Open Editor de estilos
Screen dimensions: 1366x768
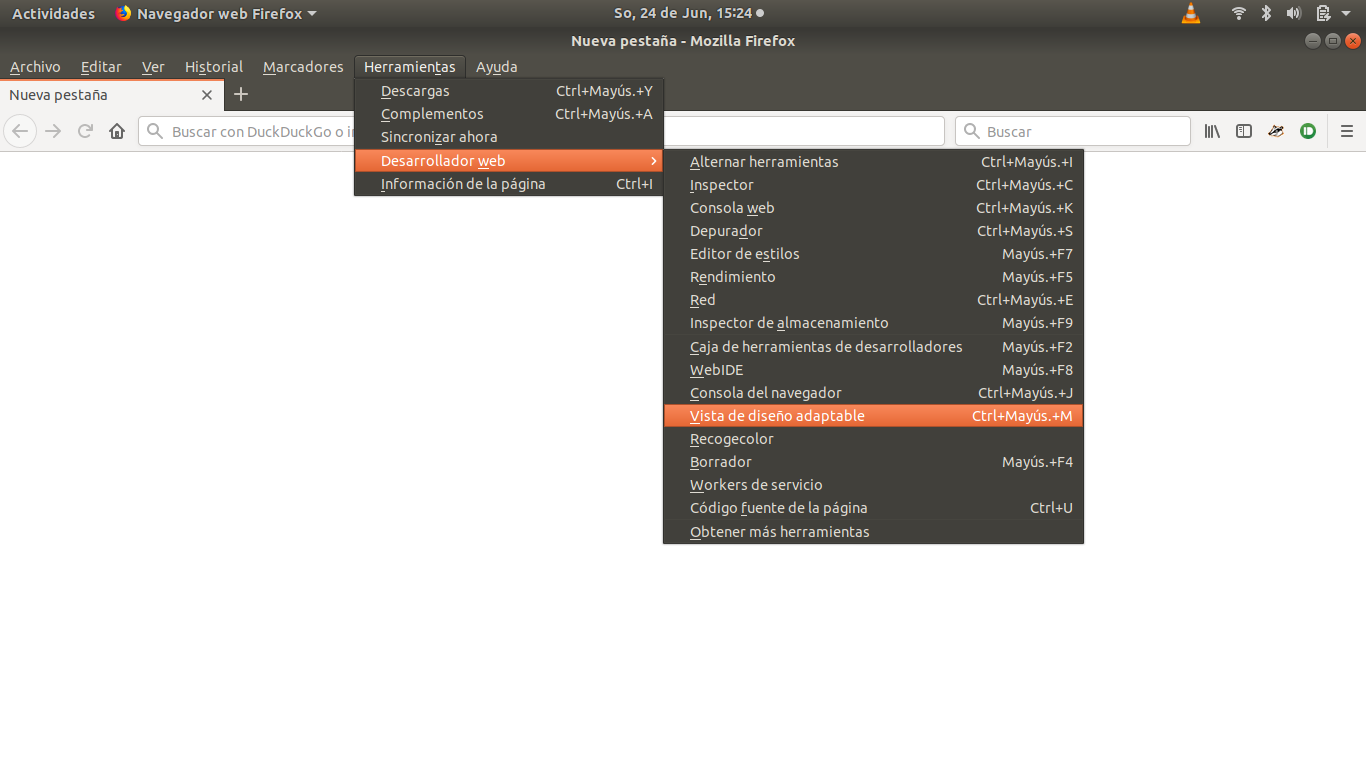(x=873, y=254)
